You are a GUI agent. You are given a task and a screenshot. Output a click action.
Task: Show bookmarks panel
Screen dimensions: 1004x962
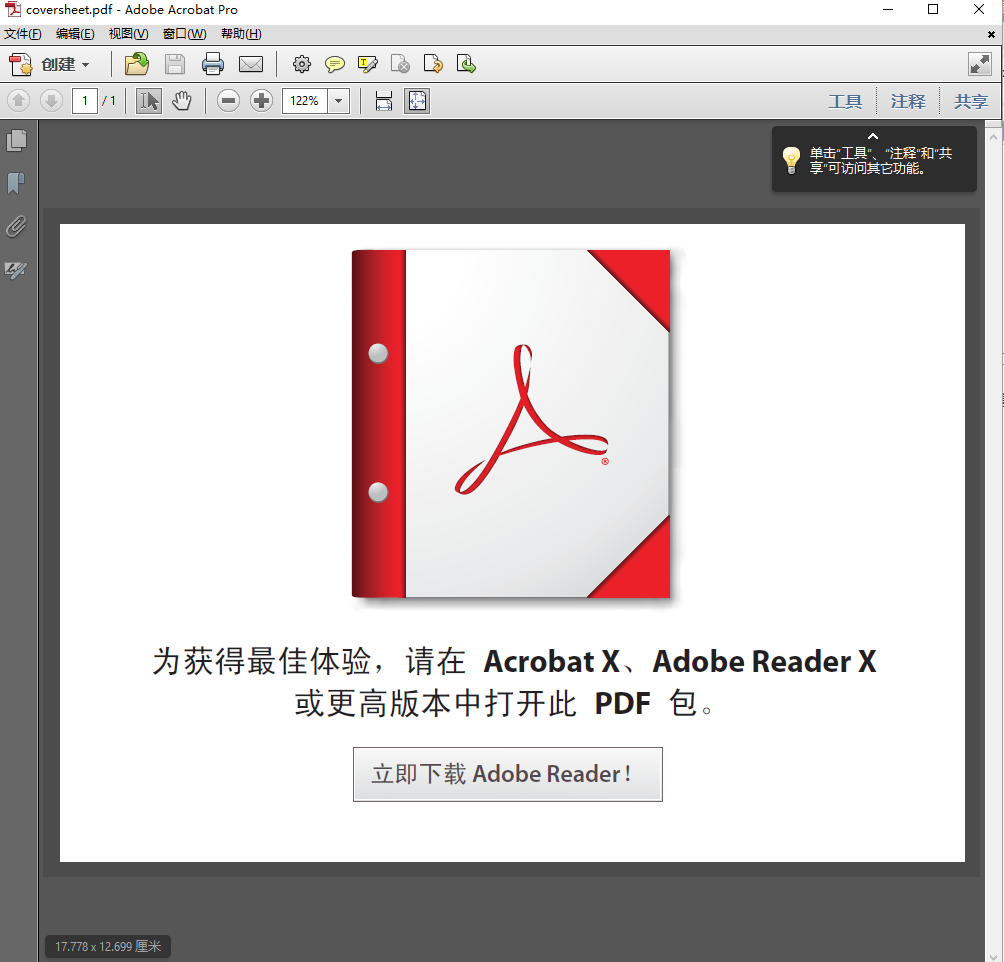point(16,183)
